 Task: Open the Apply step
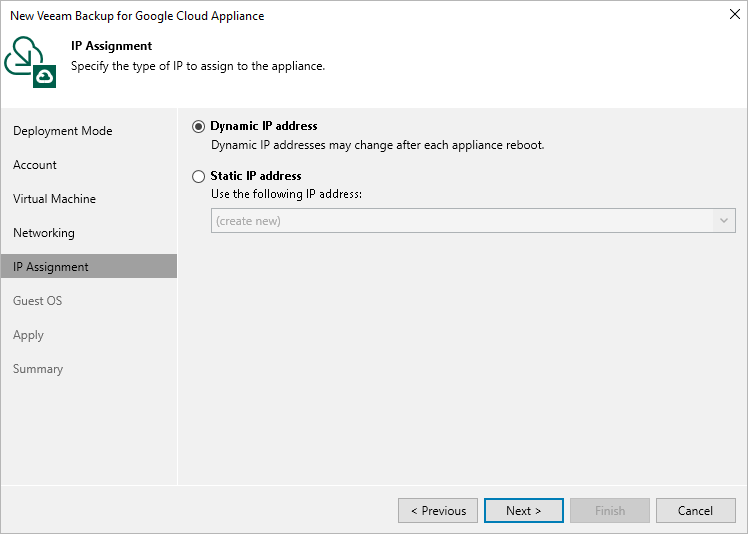pos(28,335)
